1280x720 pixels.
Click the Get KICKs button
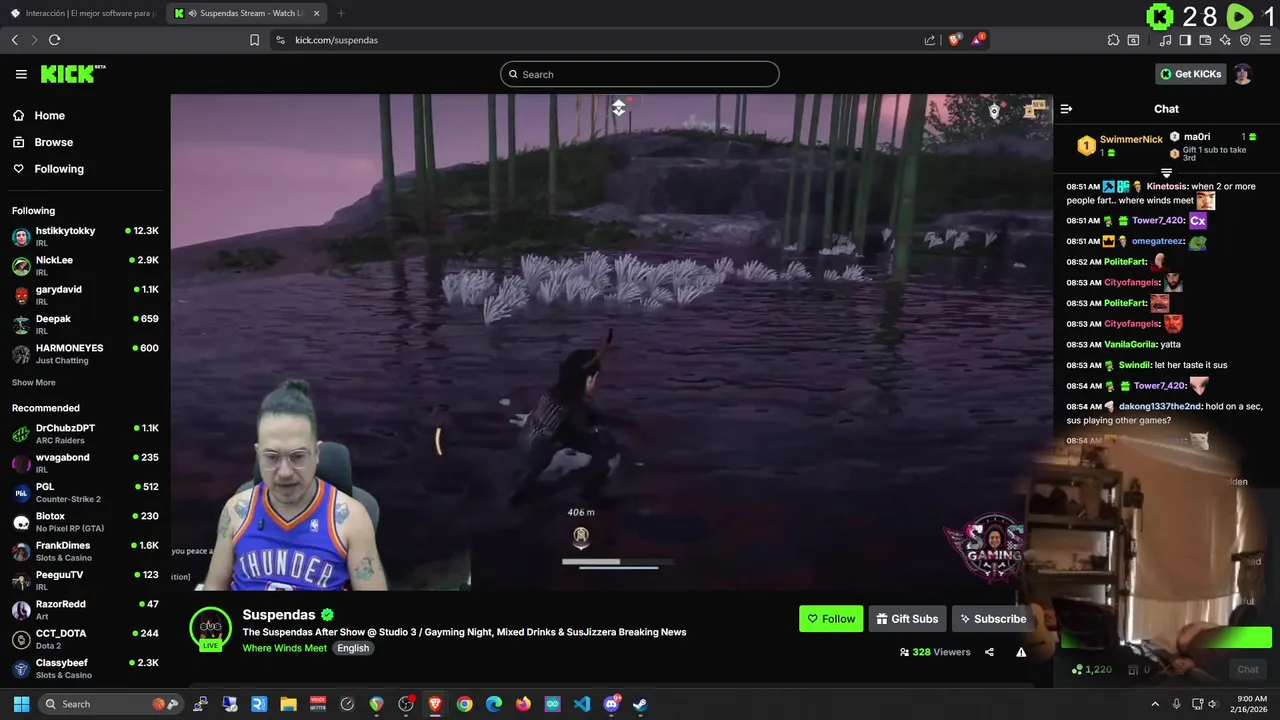coord(1190,74)
